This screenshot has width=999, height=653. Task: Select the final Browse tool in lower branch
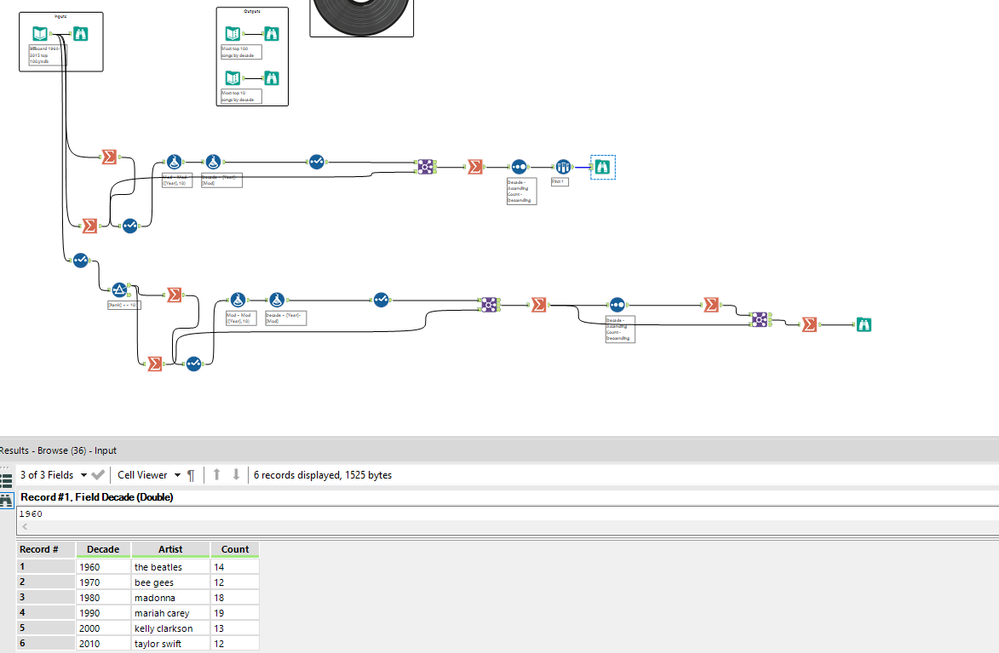click(863, 324)
